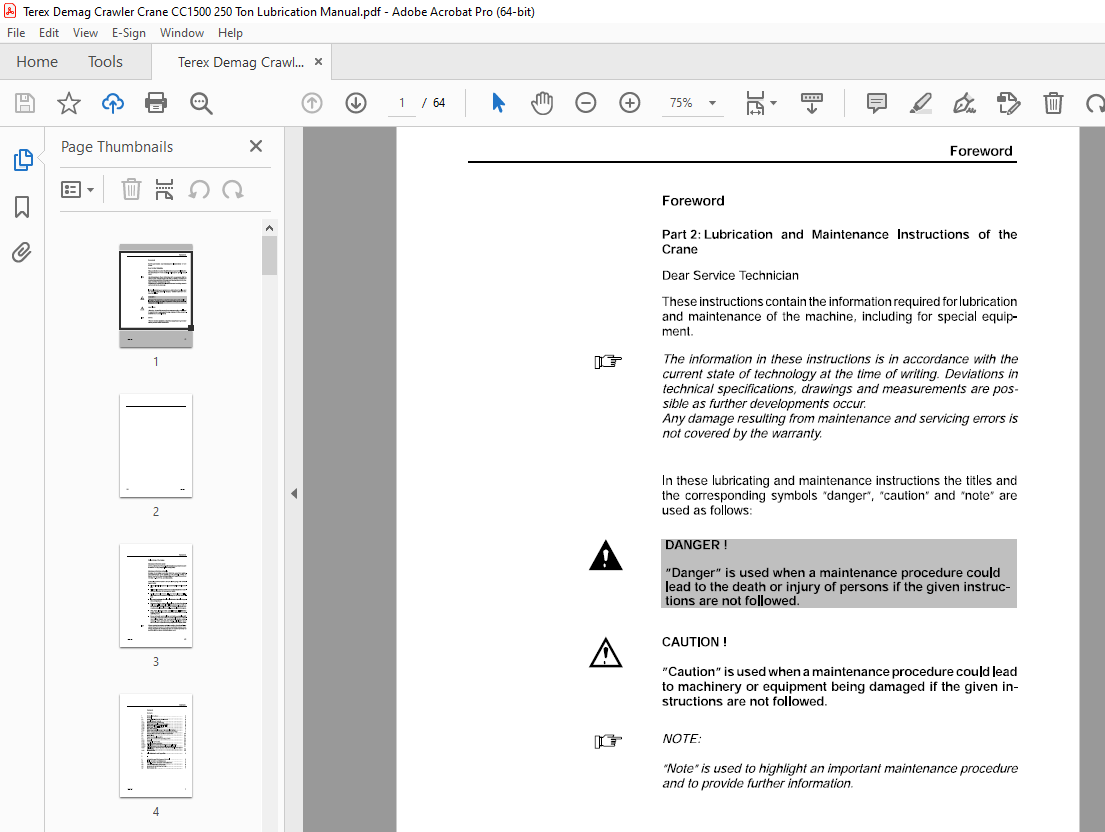Select page 4 thumbnail
Image resolution: width=1105 pixels, height=832 pixels.
click(x=156, y=745)
